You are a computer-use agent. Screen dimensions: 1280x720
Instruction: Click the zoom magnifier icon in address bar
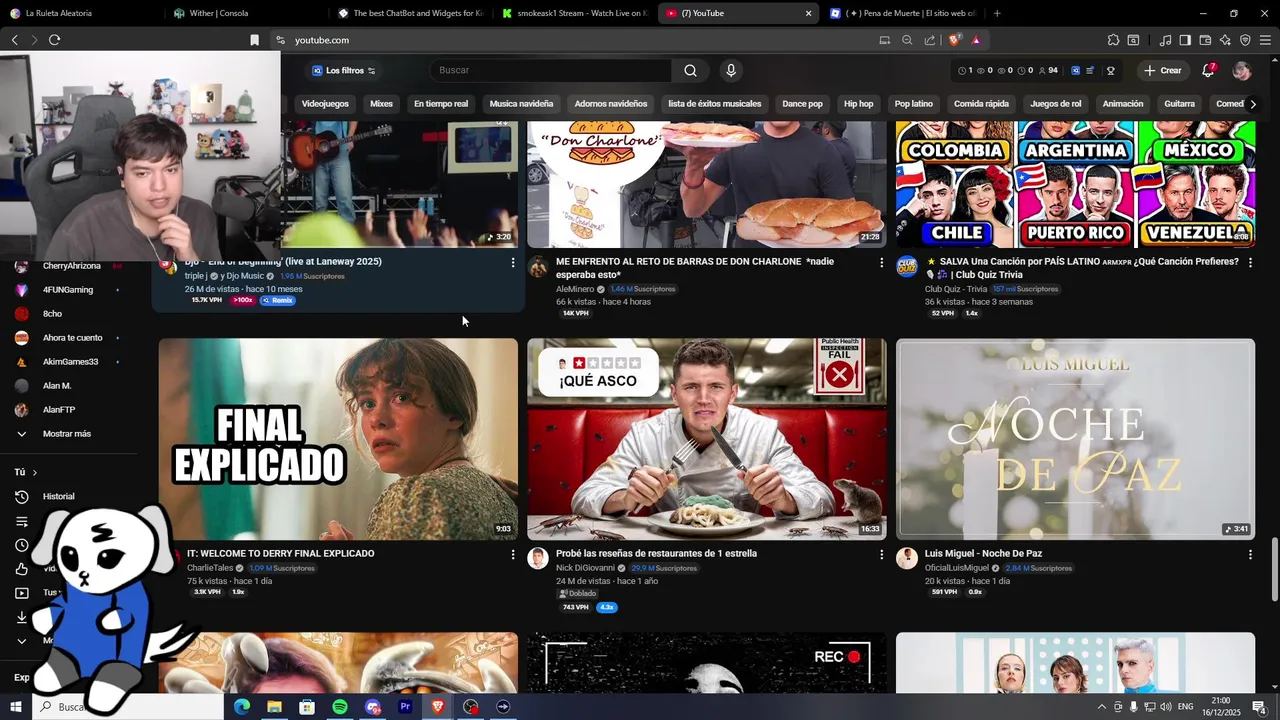click(907, 40)
